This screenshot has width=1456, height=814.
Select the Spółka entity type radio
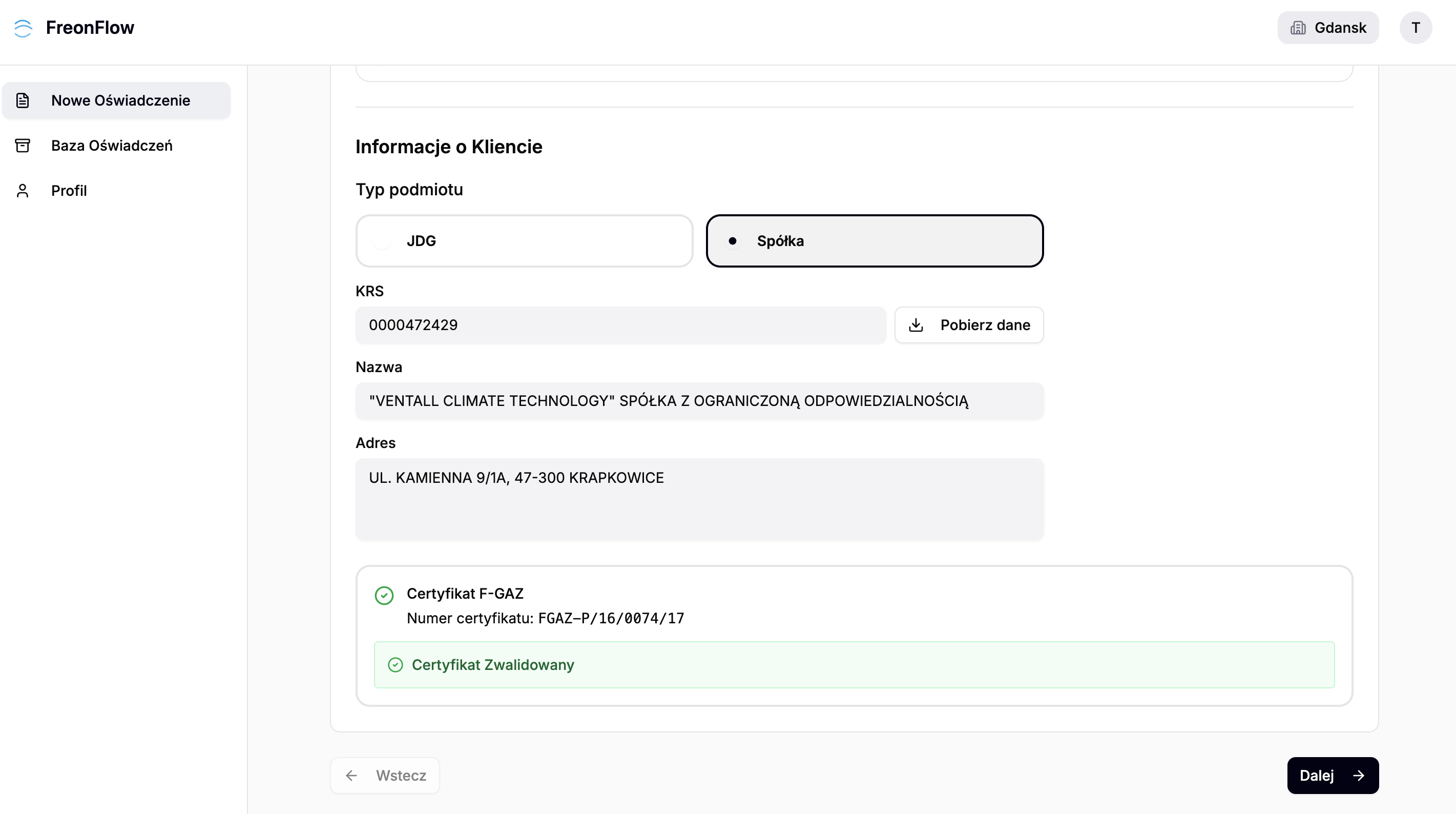[733, 241]
